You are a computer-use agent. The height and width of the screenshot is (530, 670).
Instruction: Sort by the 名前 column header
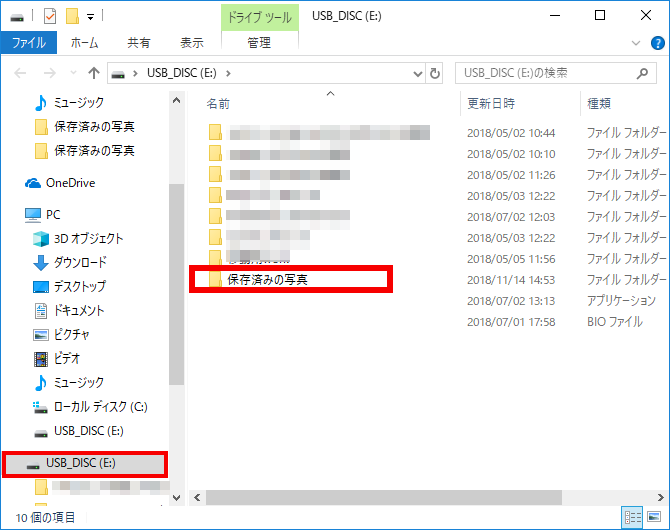click(218, 104)
